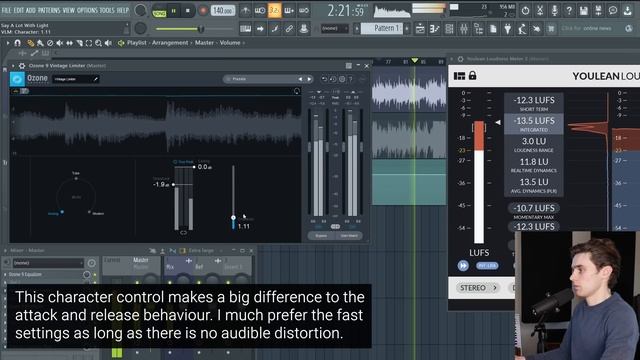Open the EDIT menu
This screenshot has height=360, width=640.
click(x=19, y=10)
